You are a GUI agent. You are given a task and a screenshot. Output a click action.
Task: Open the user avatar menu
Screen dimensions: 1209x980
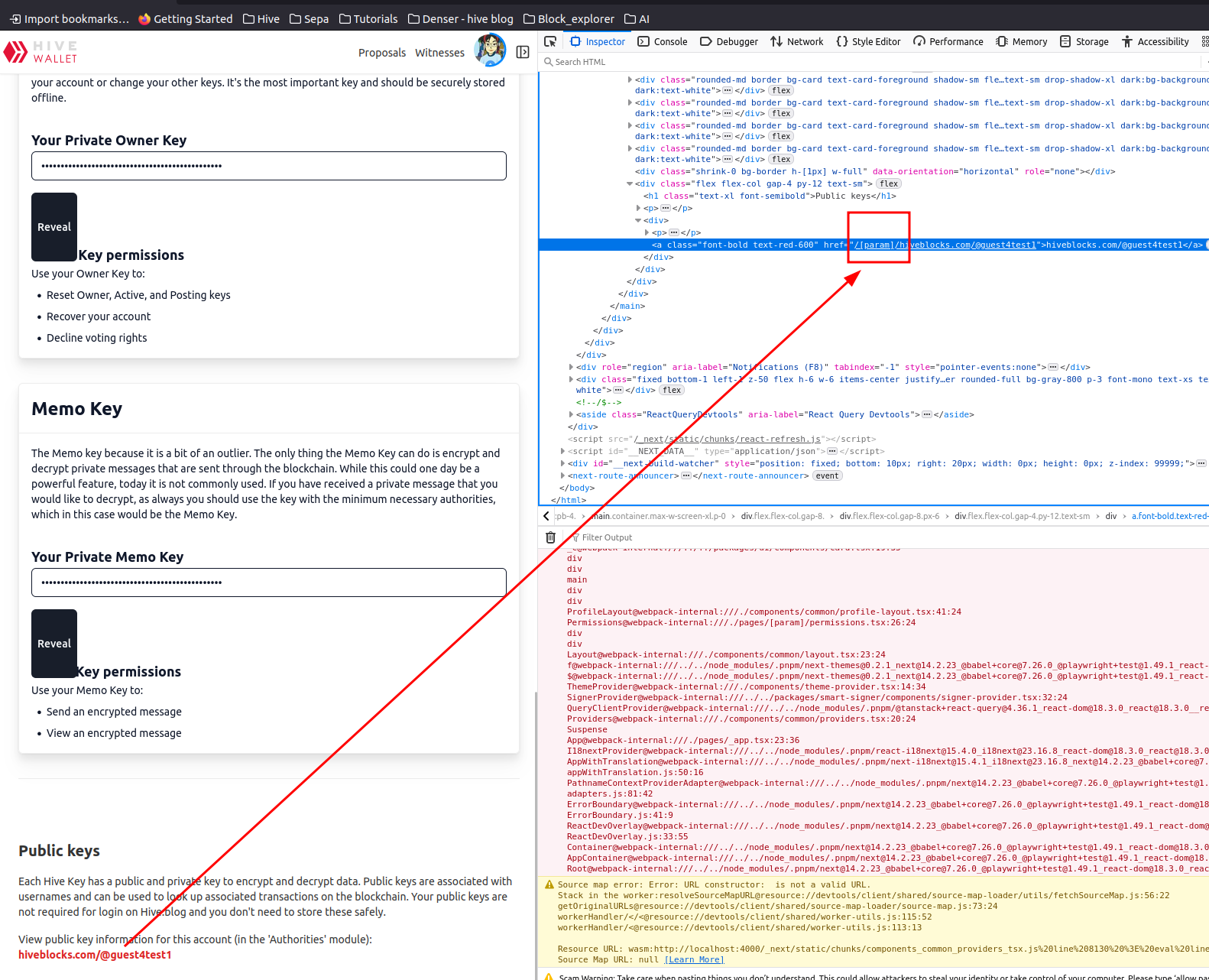click(x=489, y=51)
